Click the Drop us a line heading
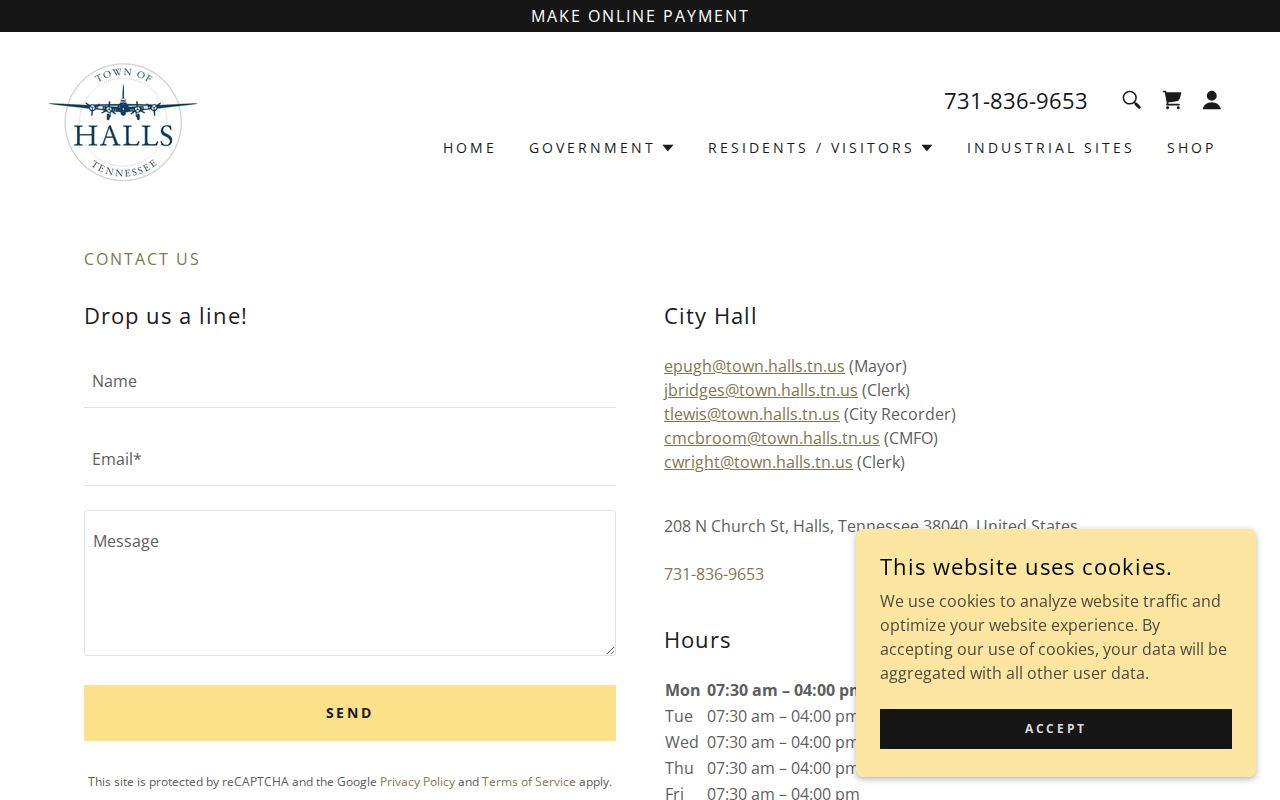Viewport: 1280px width, 800px height. pyautogui.click(x=166, y=316)
